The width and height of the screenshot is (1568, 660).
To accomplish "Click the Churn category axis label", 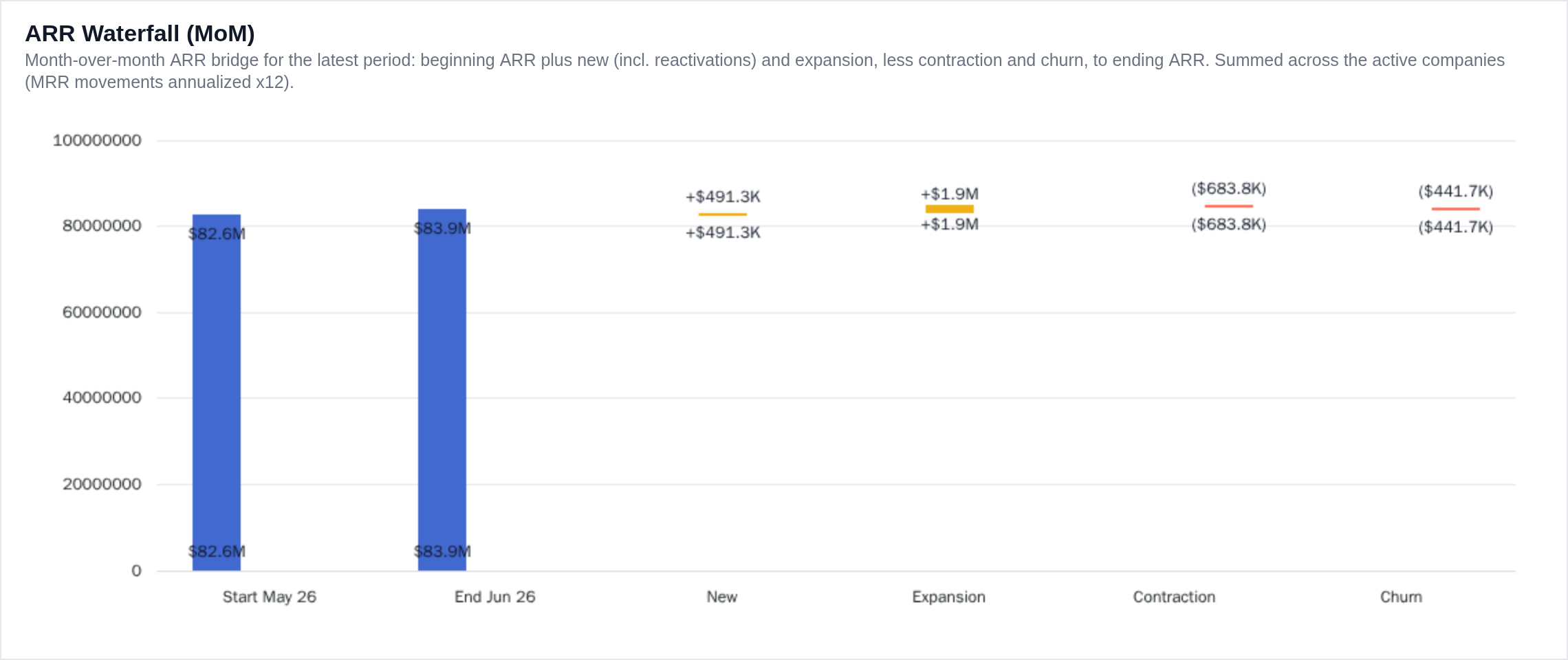I will pos(1401,597).
